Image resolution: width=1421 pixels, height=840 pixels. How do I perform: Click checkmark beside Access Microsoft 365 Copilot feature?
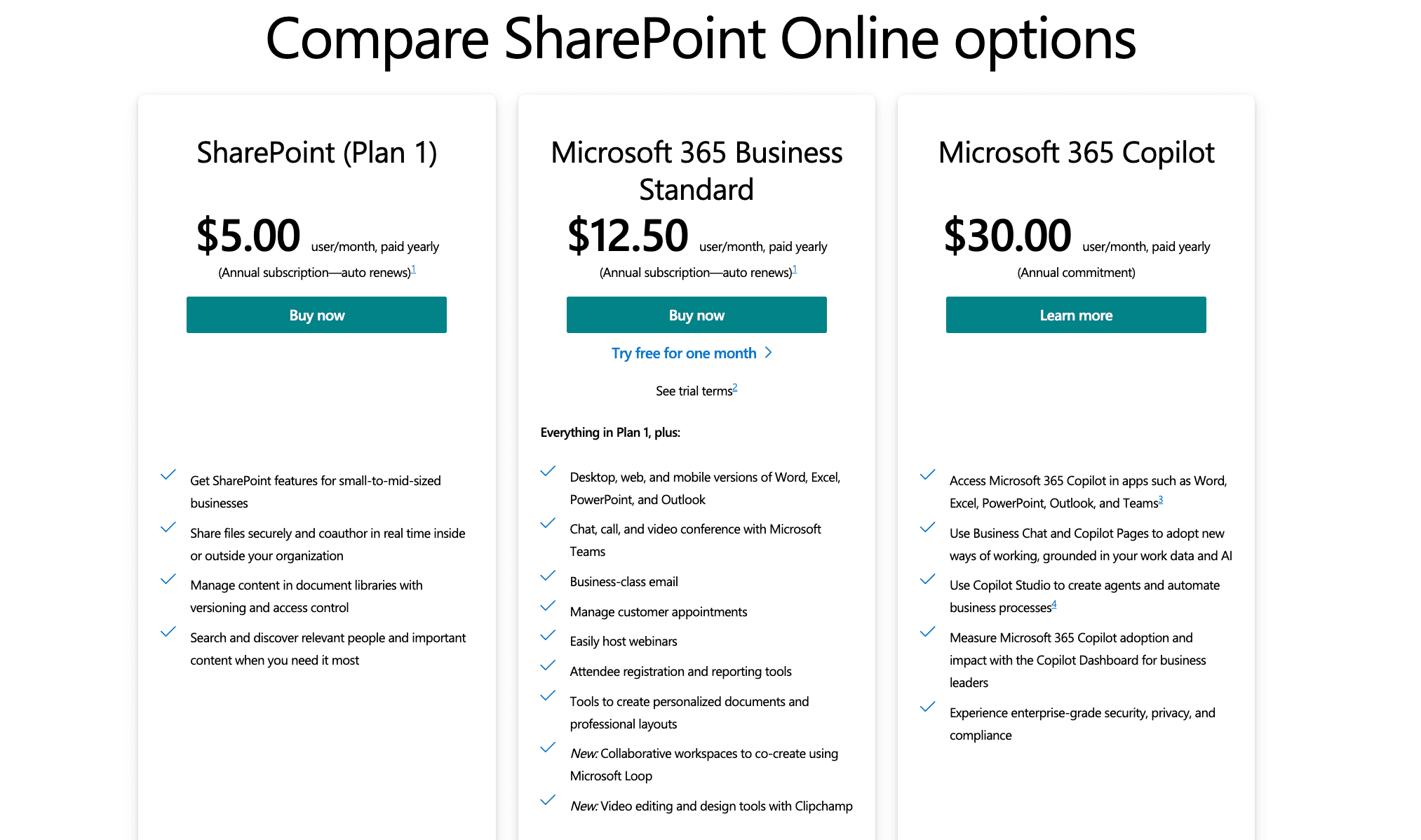click(x=928, y=475)
